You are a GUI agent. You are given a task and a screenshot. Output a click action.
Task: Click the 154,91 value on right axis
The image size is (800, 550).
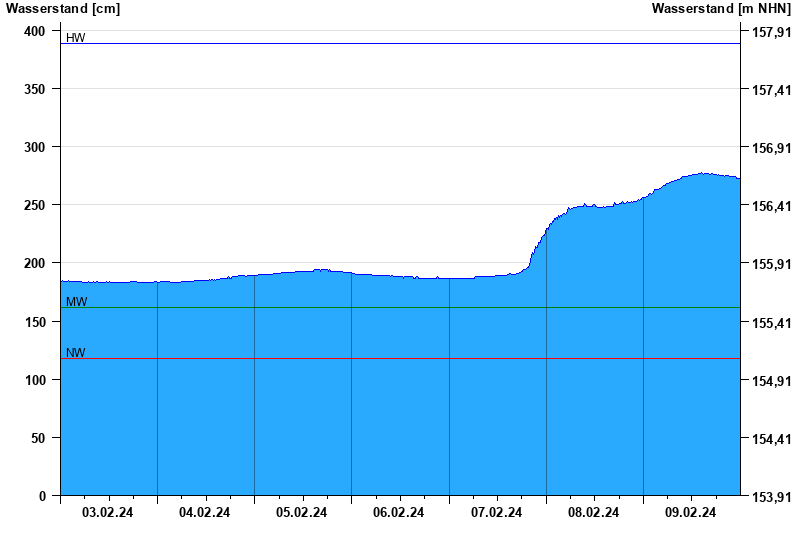click(x=772, y=381)
